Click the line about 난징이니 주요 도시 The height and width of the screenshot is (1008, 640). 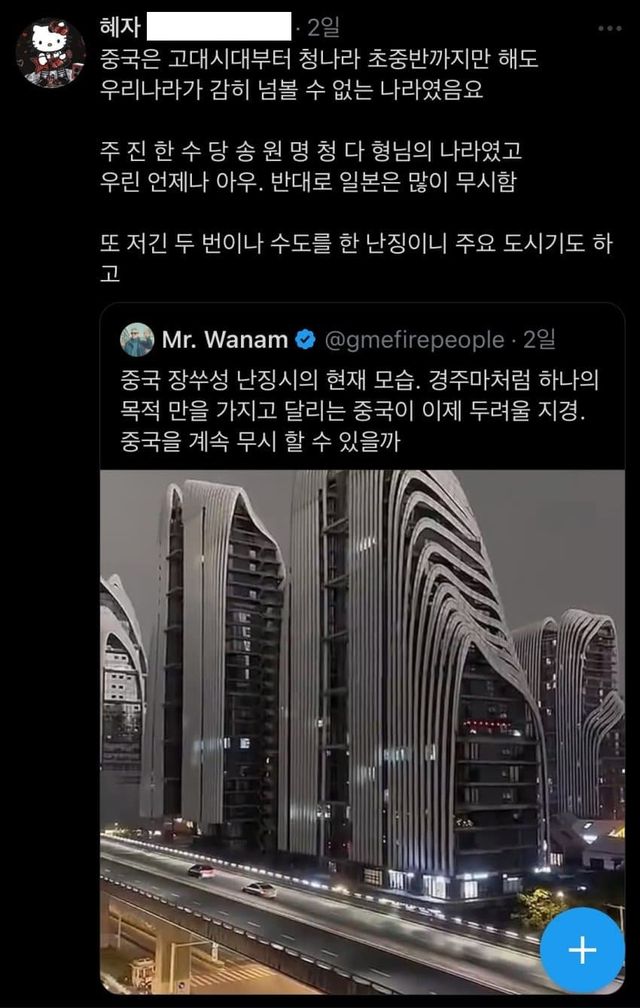(x=356, y=244)
